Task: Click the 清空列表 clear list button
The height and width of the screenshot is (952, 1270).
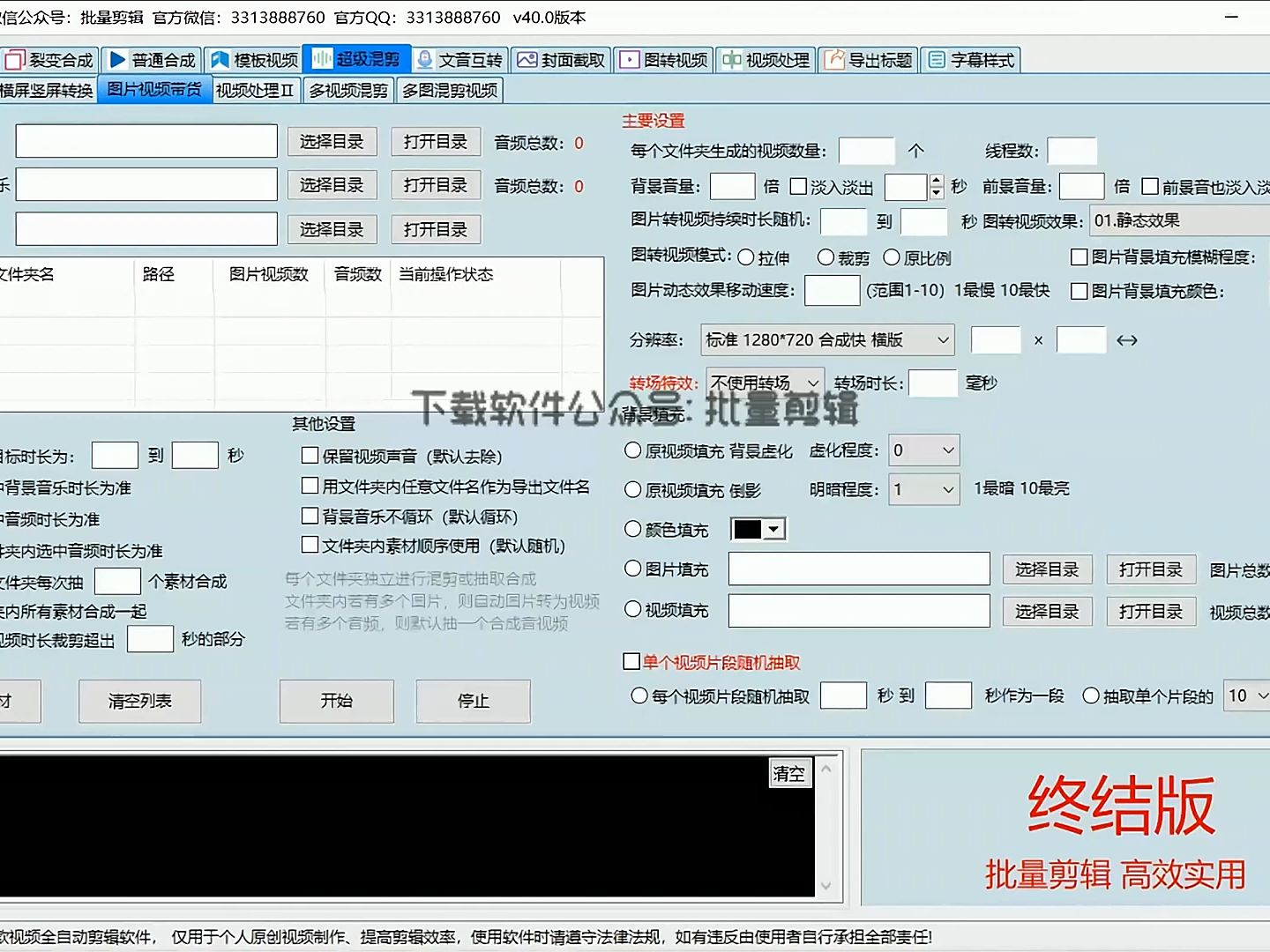Action: tap(138, 702)
